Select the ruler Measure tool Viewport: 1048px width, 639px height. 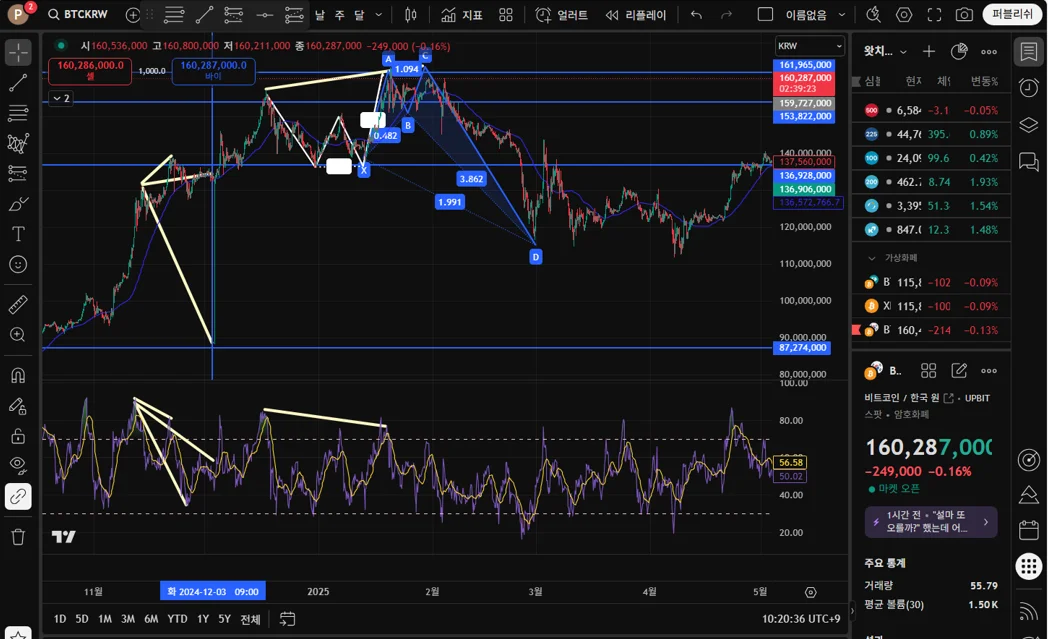pos(18,305)
